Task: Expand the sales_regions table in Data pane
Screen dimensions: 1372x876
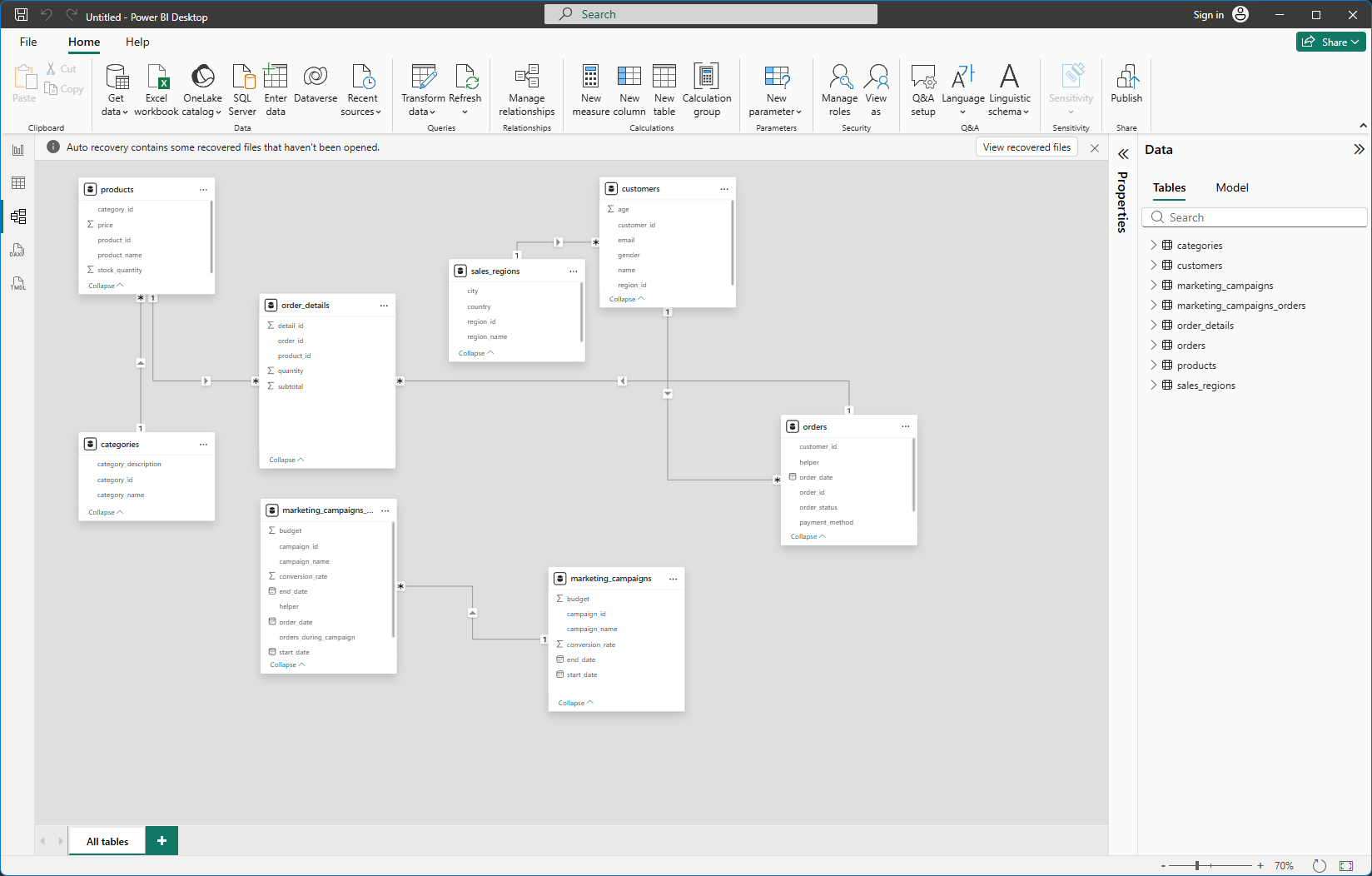Action: coord(1154,385)
